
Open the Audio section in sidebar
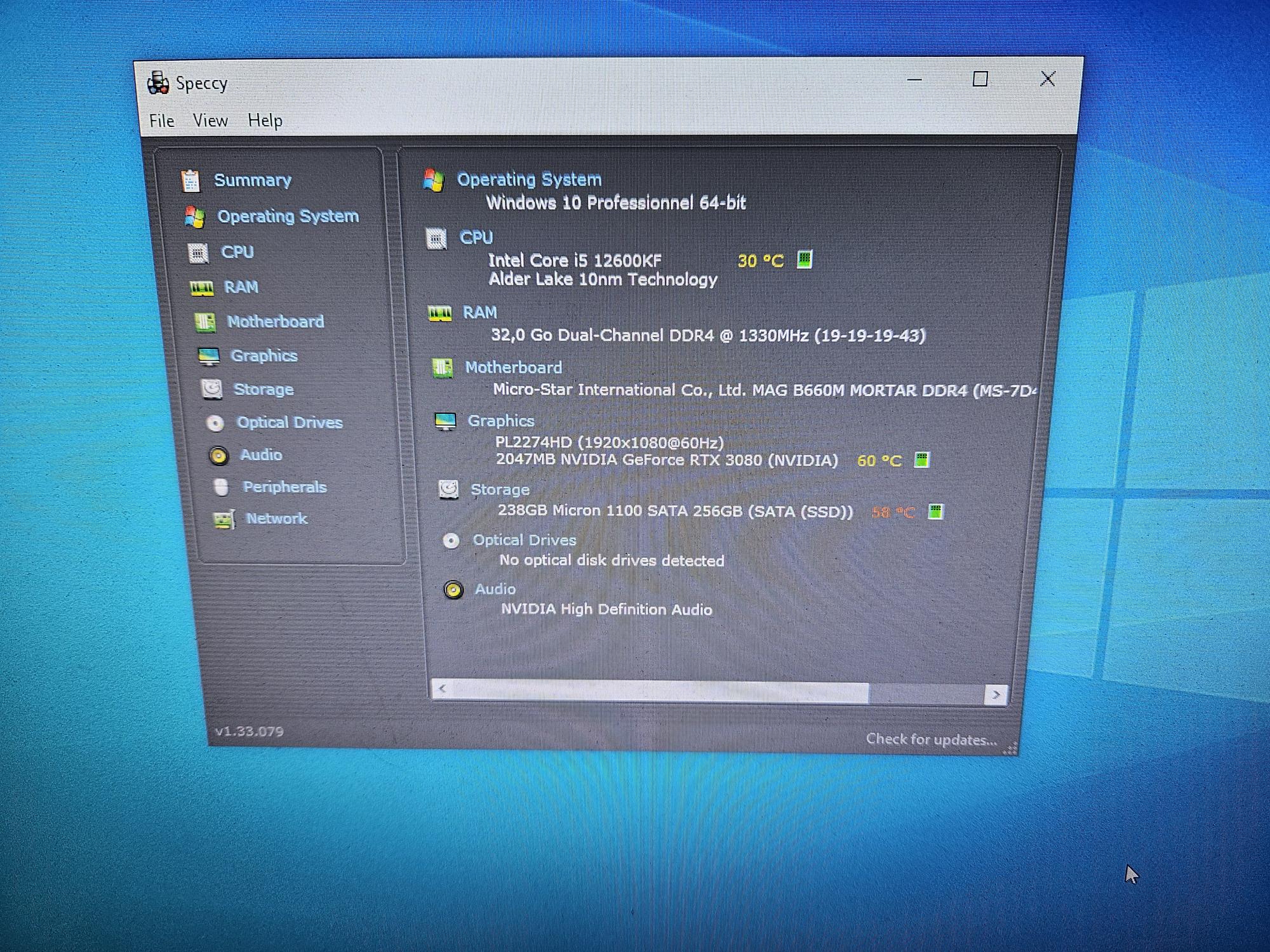tap(261, 455)
